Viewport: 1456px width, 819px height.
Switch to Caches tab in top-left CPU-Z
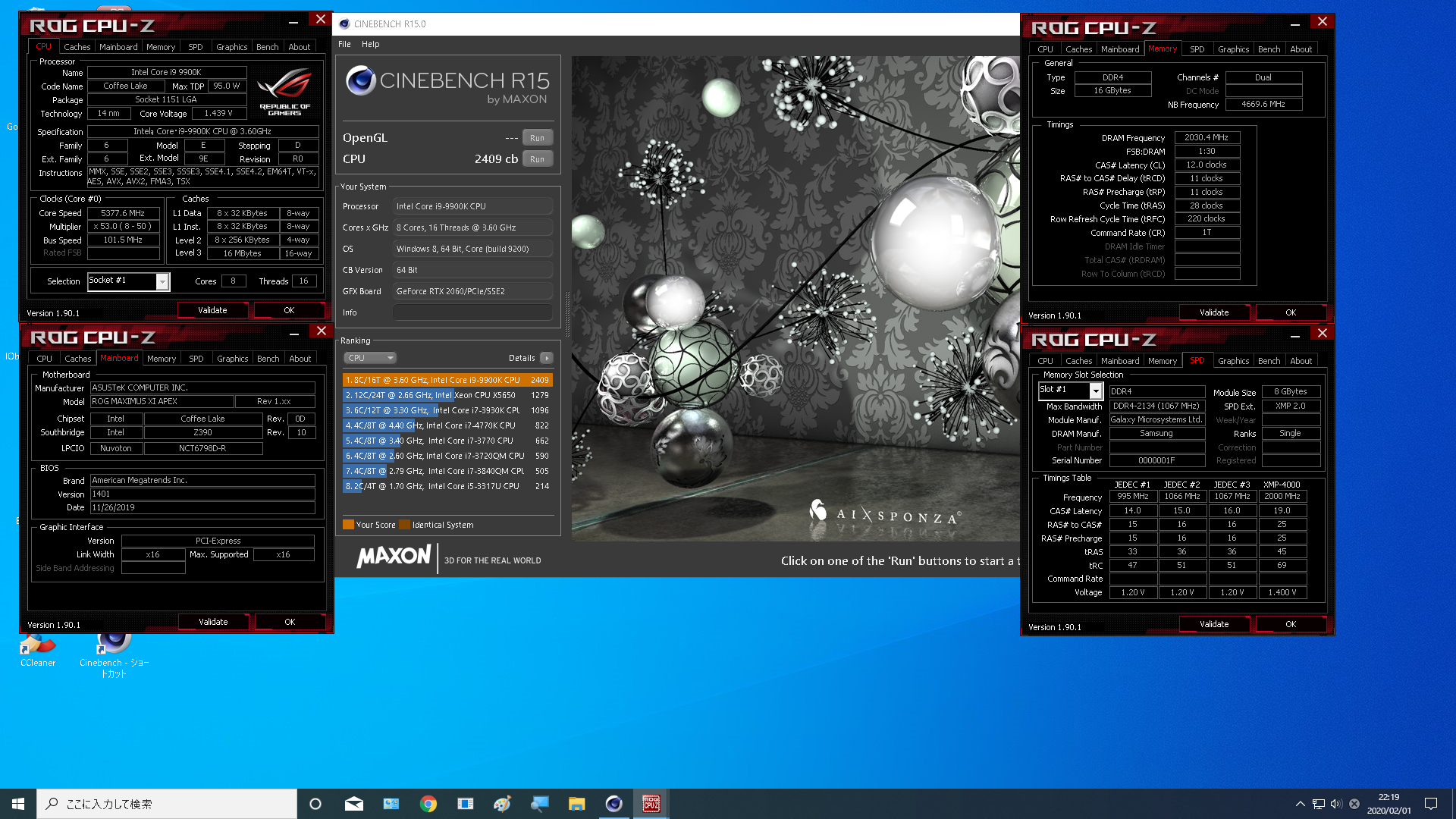coord(77,47)
